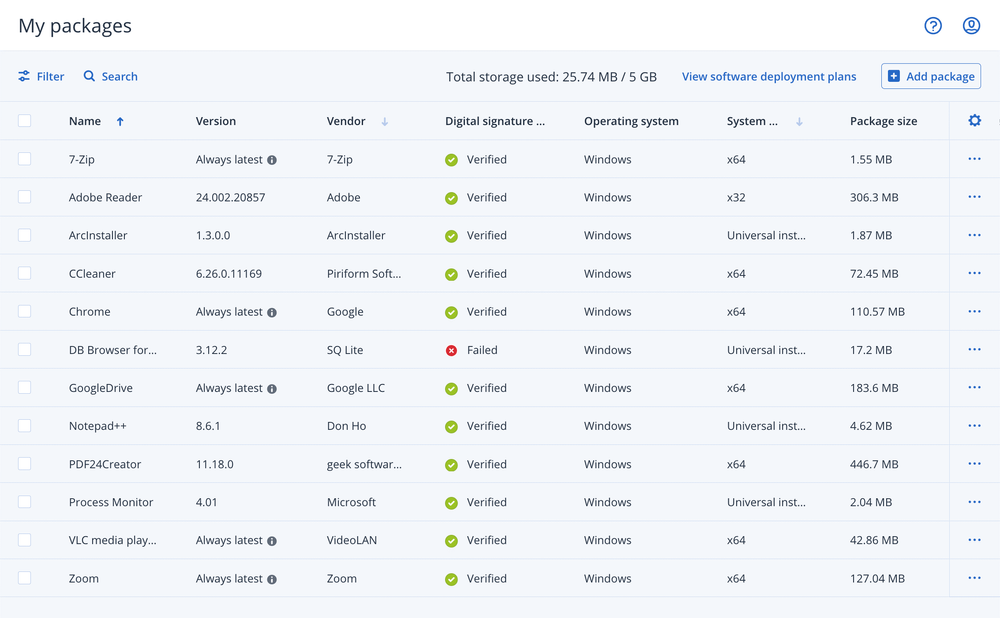Open more actions menu for Process Monitor

click(x=974, y=502)
